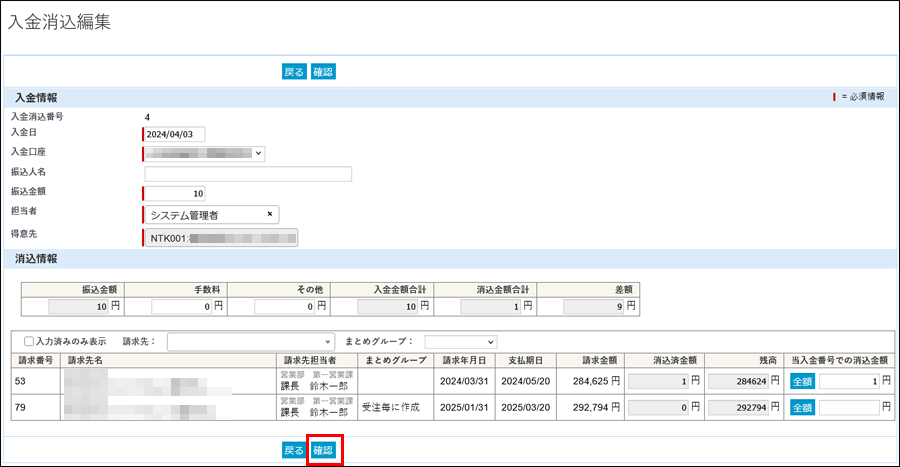
Task: Click date 2025/01/31 cell
Action: point(464,407)
